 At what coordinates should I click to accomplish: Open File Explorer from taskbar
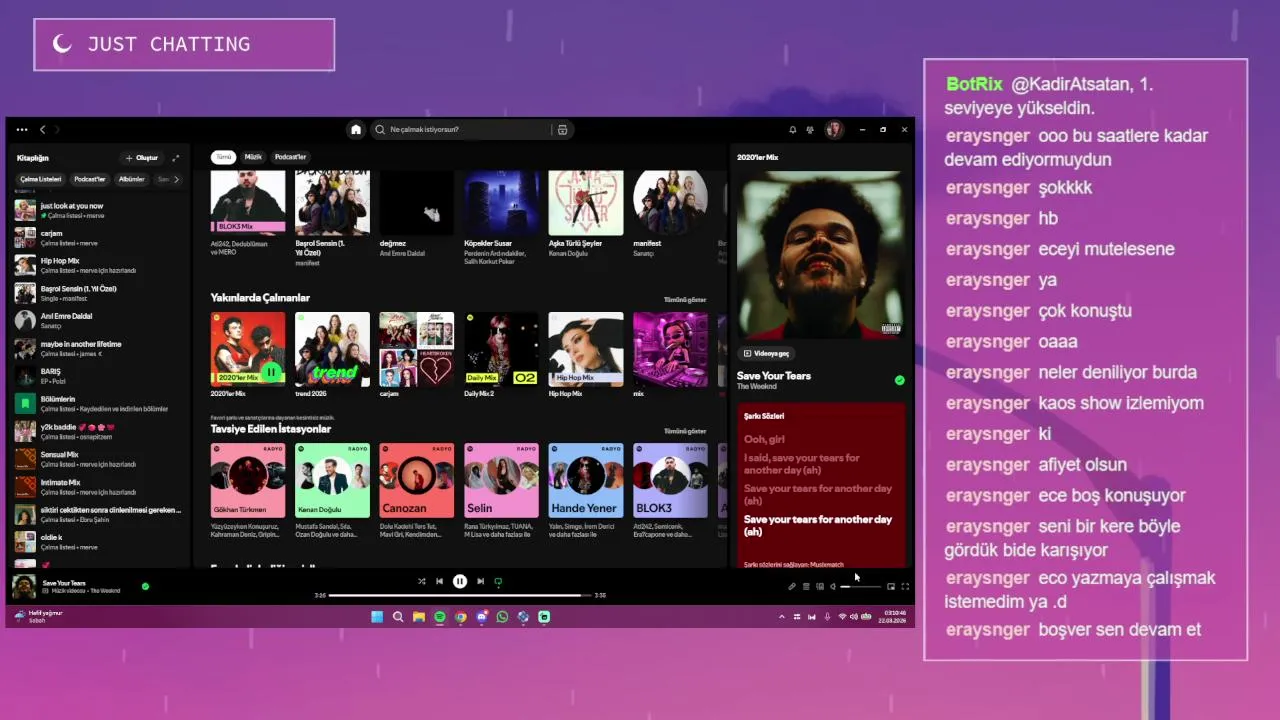point(419,617)
